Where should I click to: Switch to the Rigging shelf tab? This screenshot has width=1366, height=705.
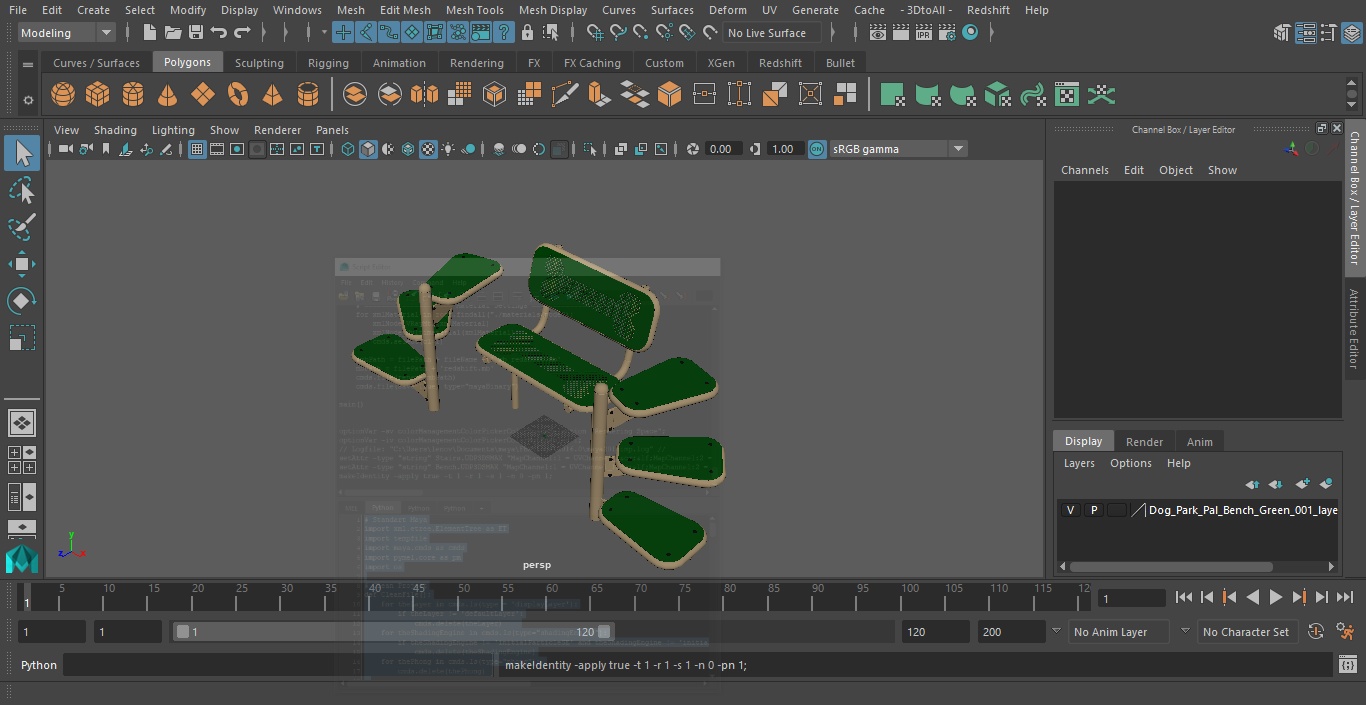point(328,63)
